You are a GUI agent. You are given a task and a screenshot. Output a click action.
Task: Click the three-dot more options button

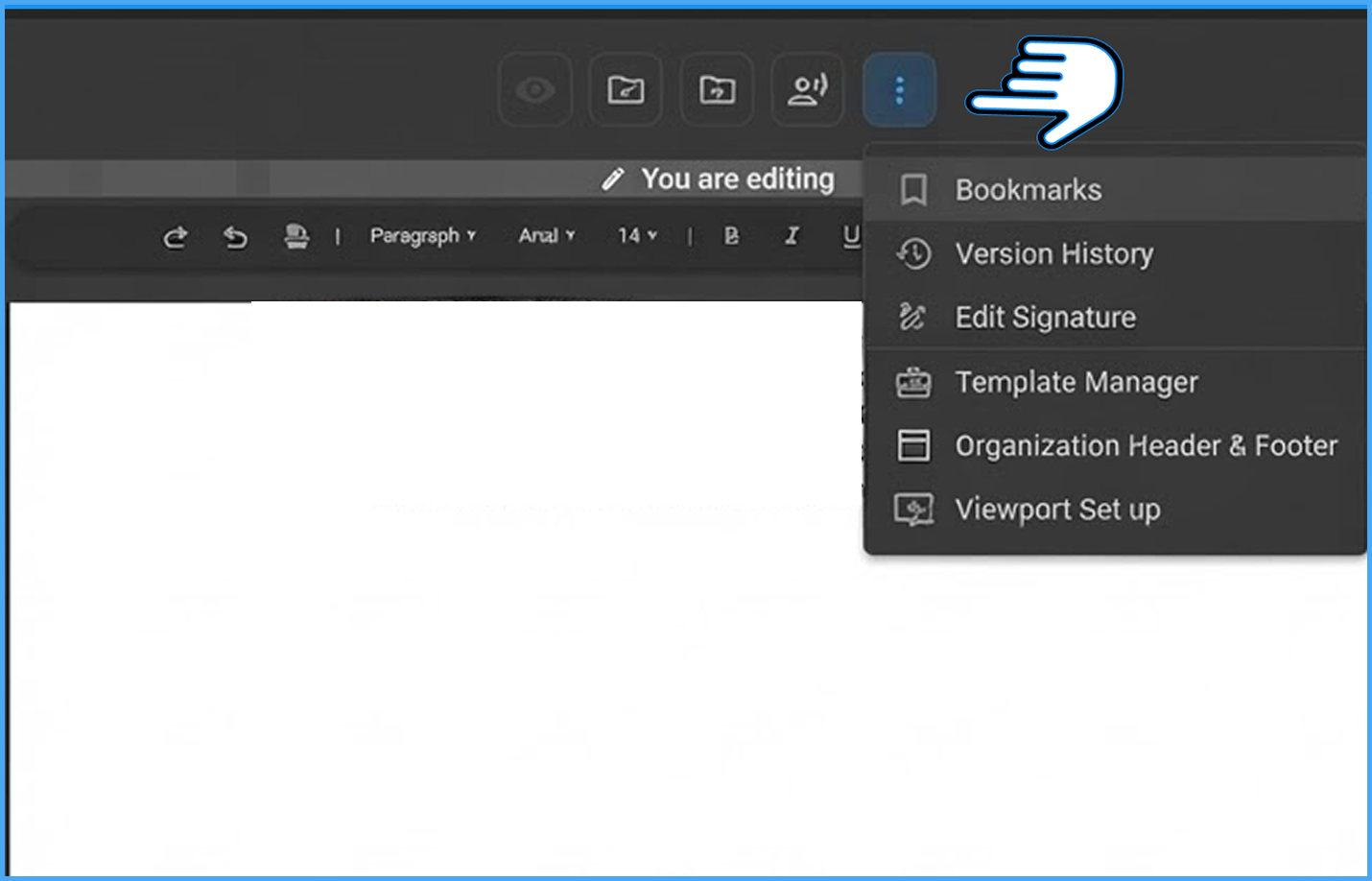[x=899, y=90]
